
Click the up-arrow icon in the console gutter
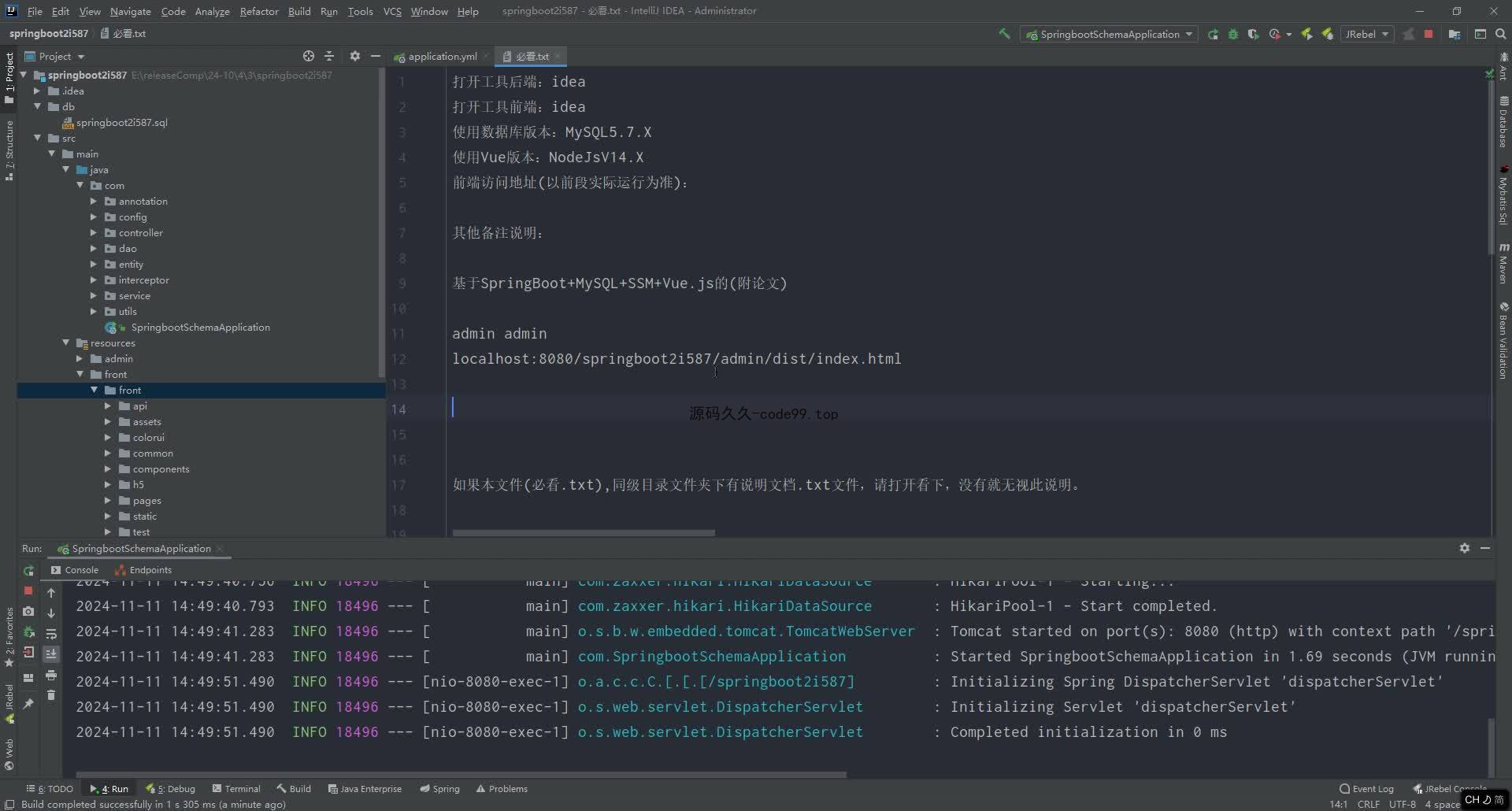51,592
